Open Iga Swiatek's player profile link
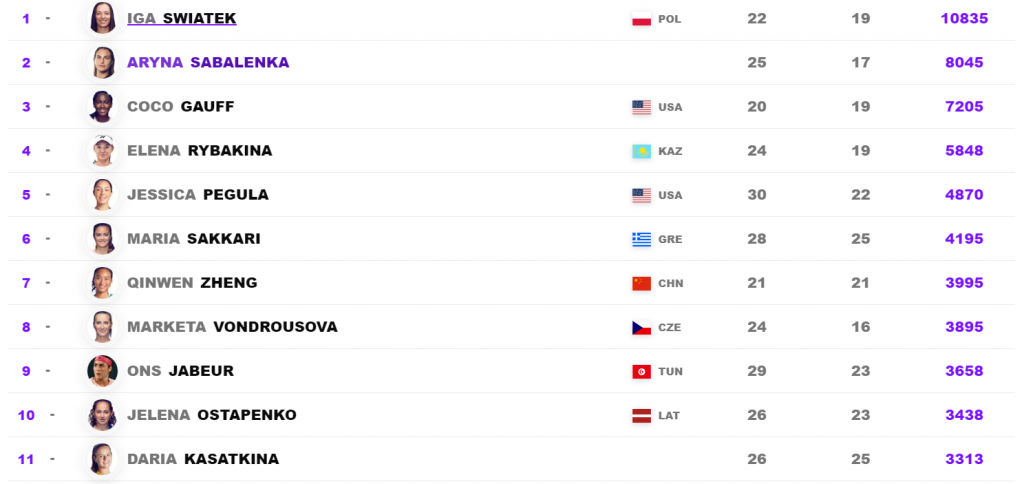 click(x=181, y=18)
